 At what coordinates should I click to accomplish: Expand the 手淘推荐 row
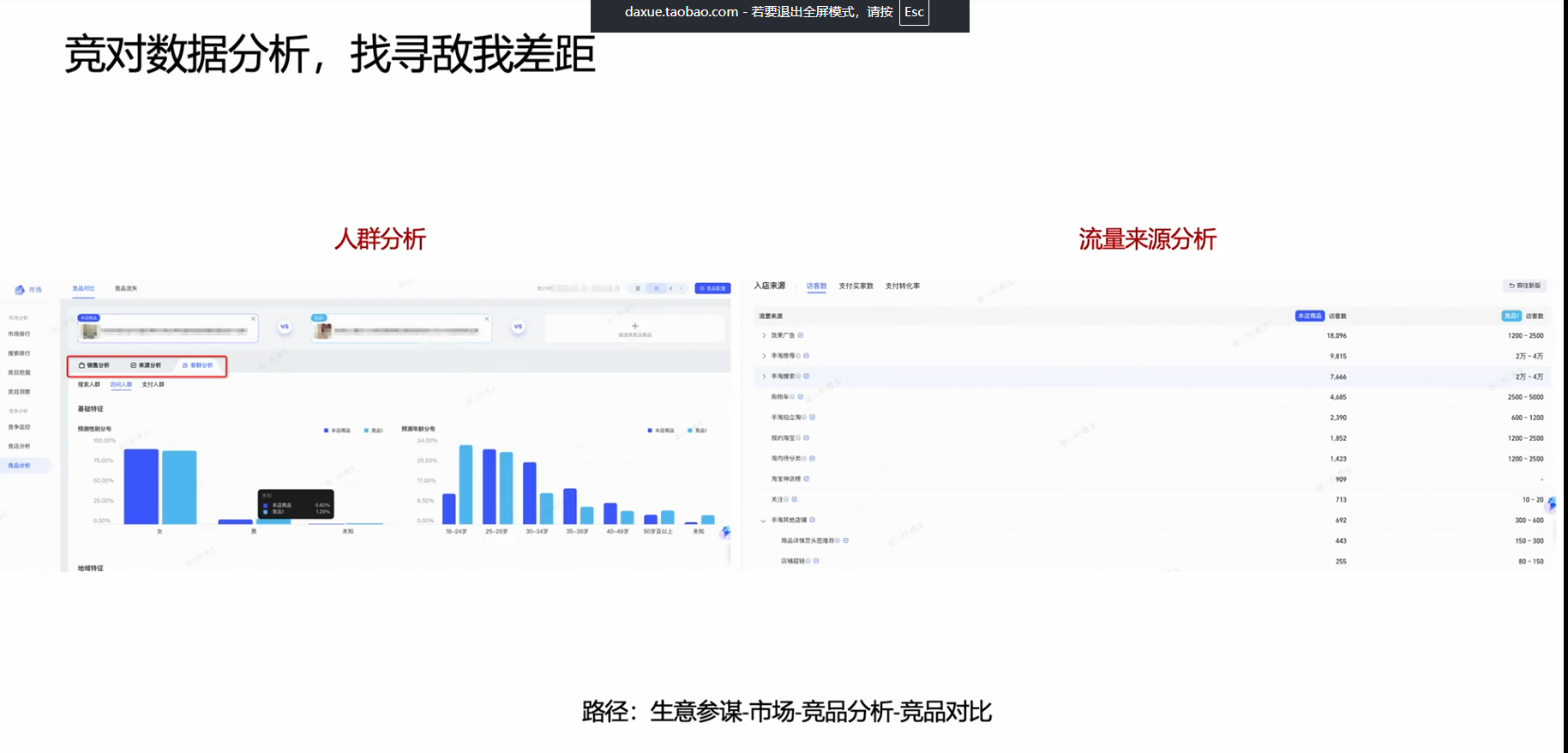coord(764,356)
